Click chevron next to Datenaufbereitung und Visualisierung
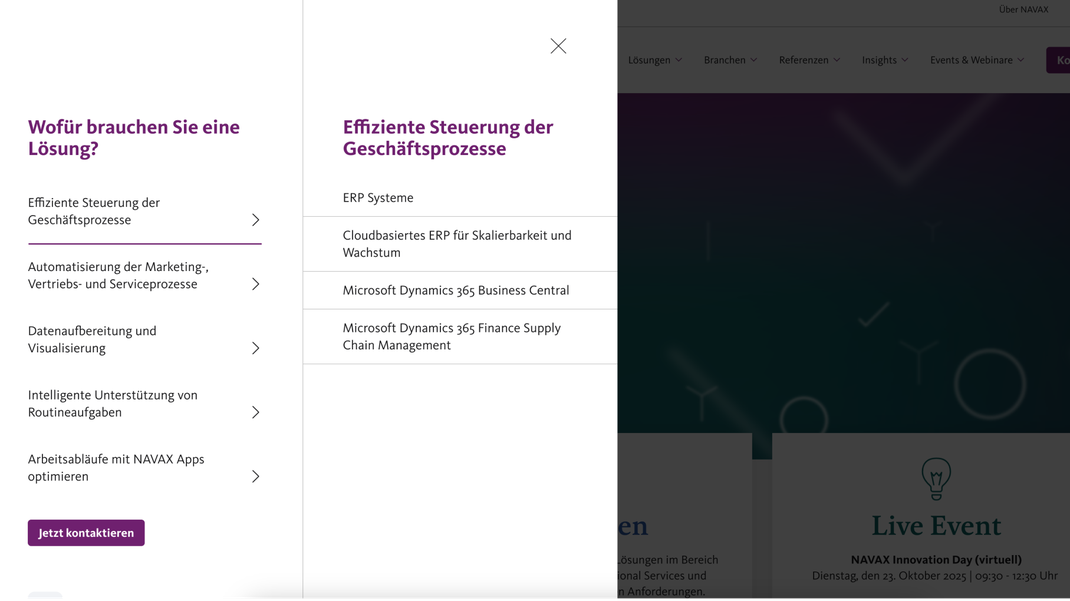The width and height of the screenshot is (1070, 601). coord(255,348)
